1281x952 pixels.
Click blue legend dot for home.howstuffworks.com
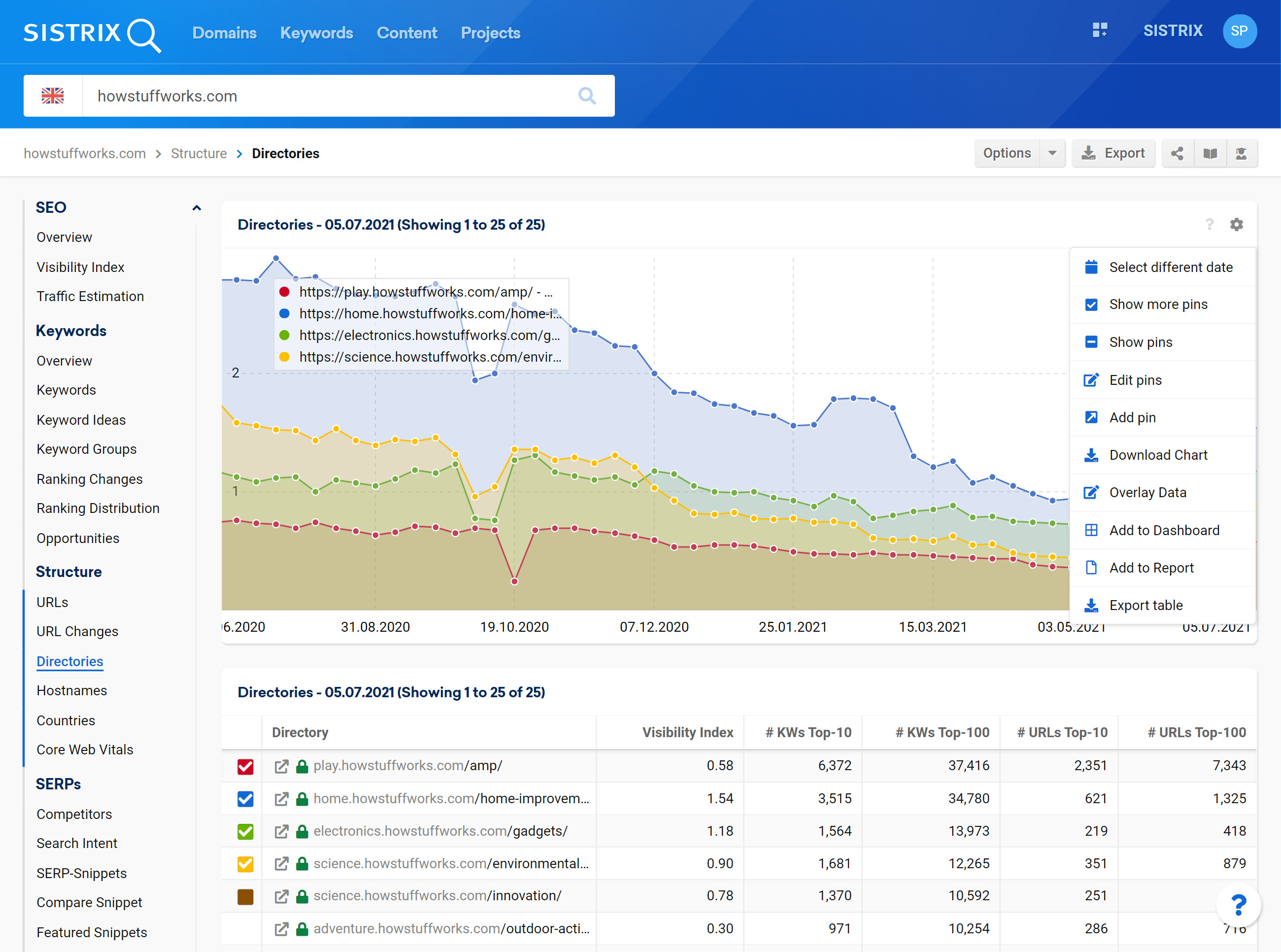(x=284, y=314)
